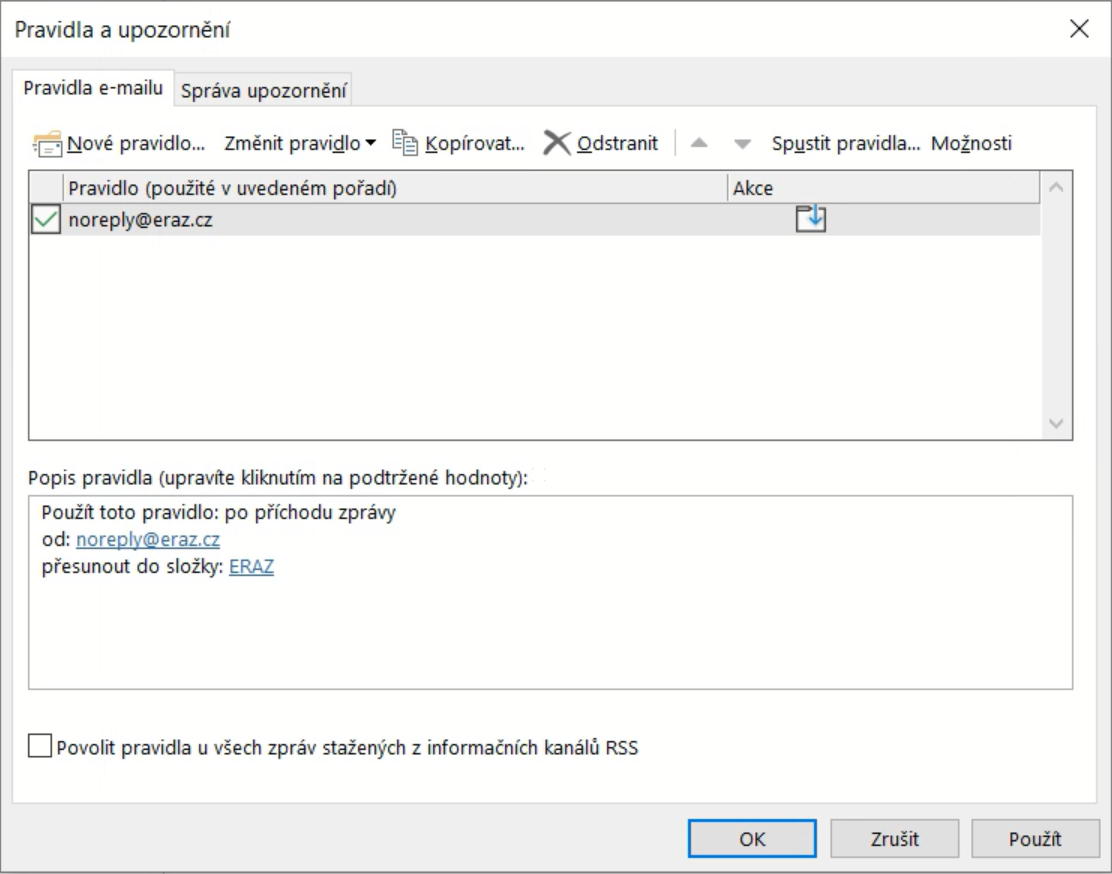Image resolution: width=1112 pixels, height=874 pixels.
Task: Click the Nové pravidlo envelope icon
Action: point(48,144)
